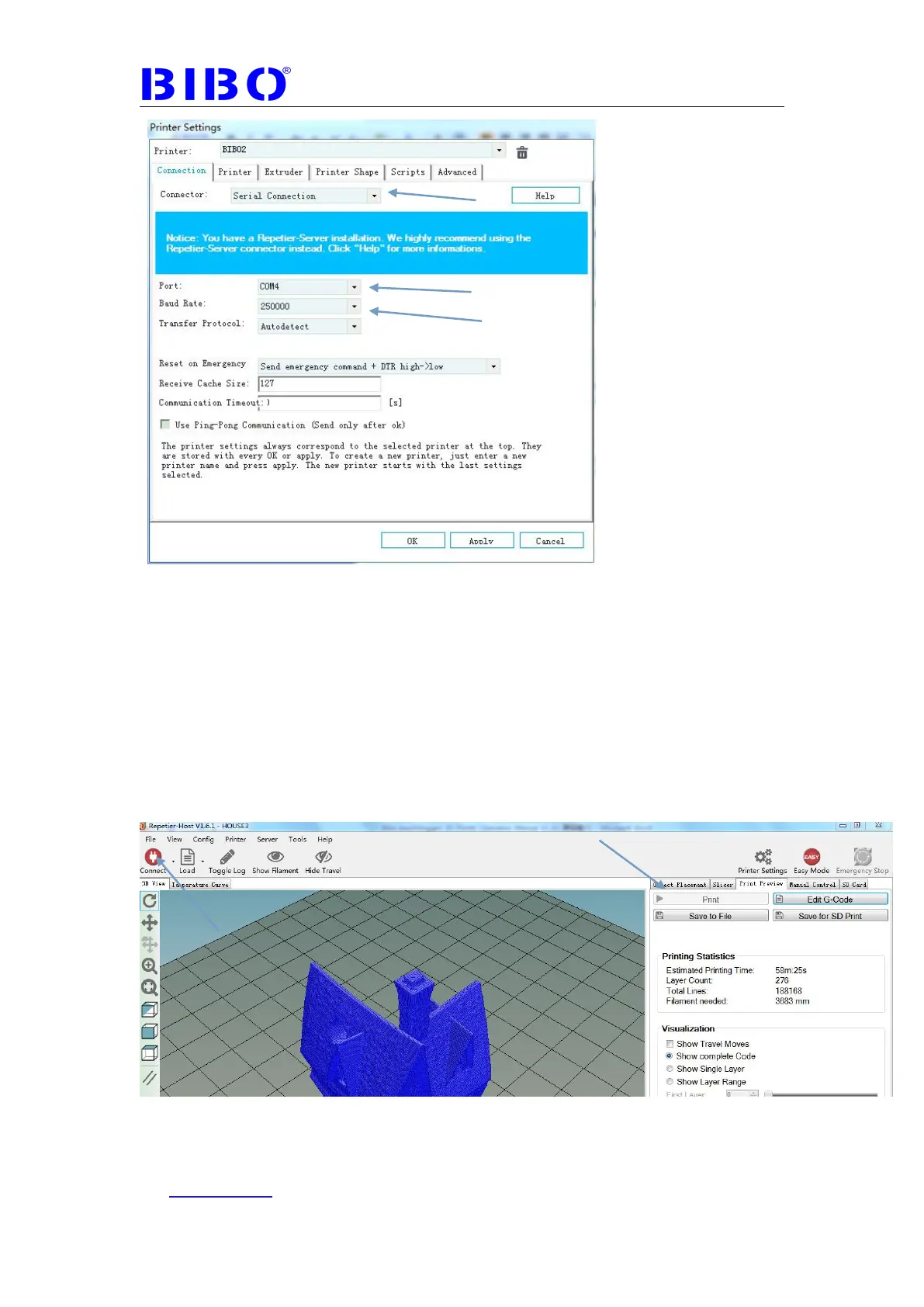Switch to the Extruder tab
The image size is (924, 1307).
click(x=284, y=172)
